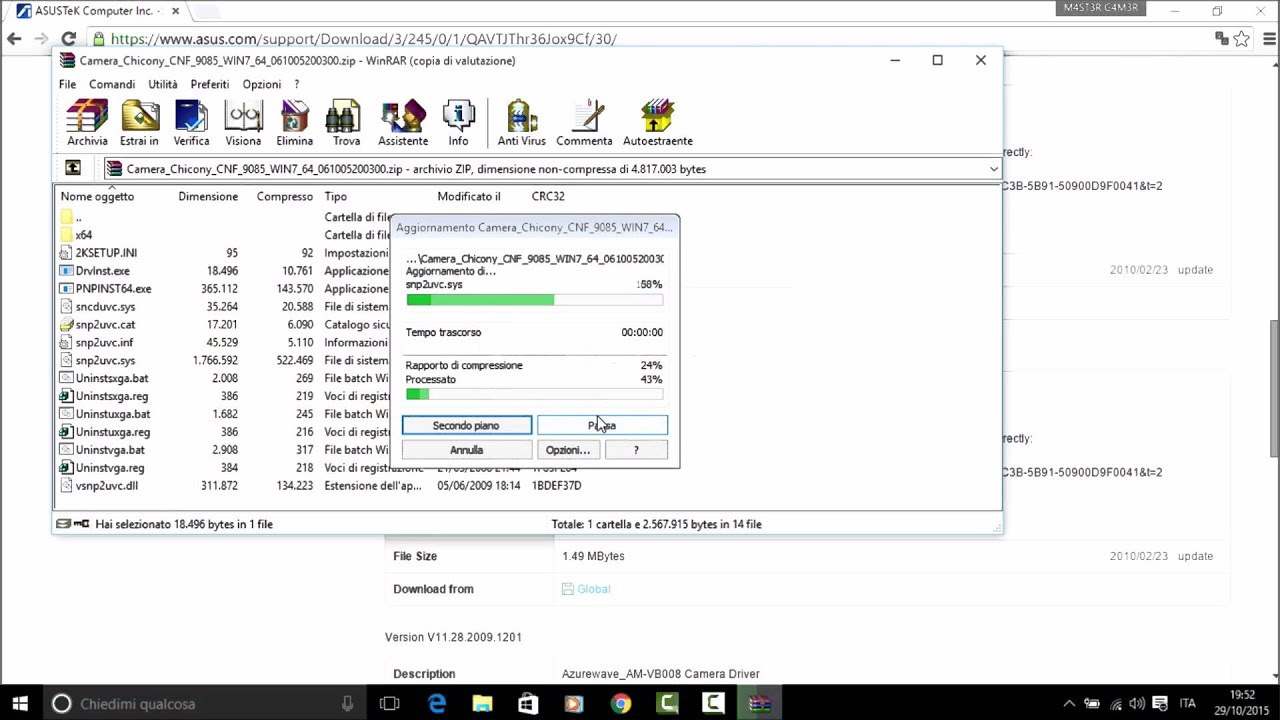Click the Archivia toolbar icon in WinRAR
The width and height of the screenshot is (1280, 720).
pyautogui.click(x=87, y=123)
